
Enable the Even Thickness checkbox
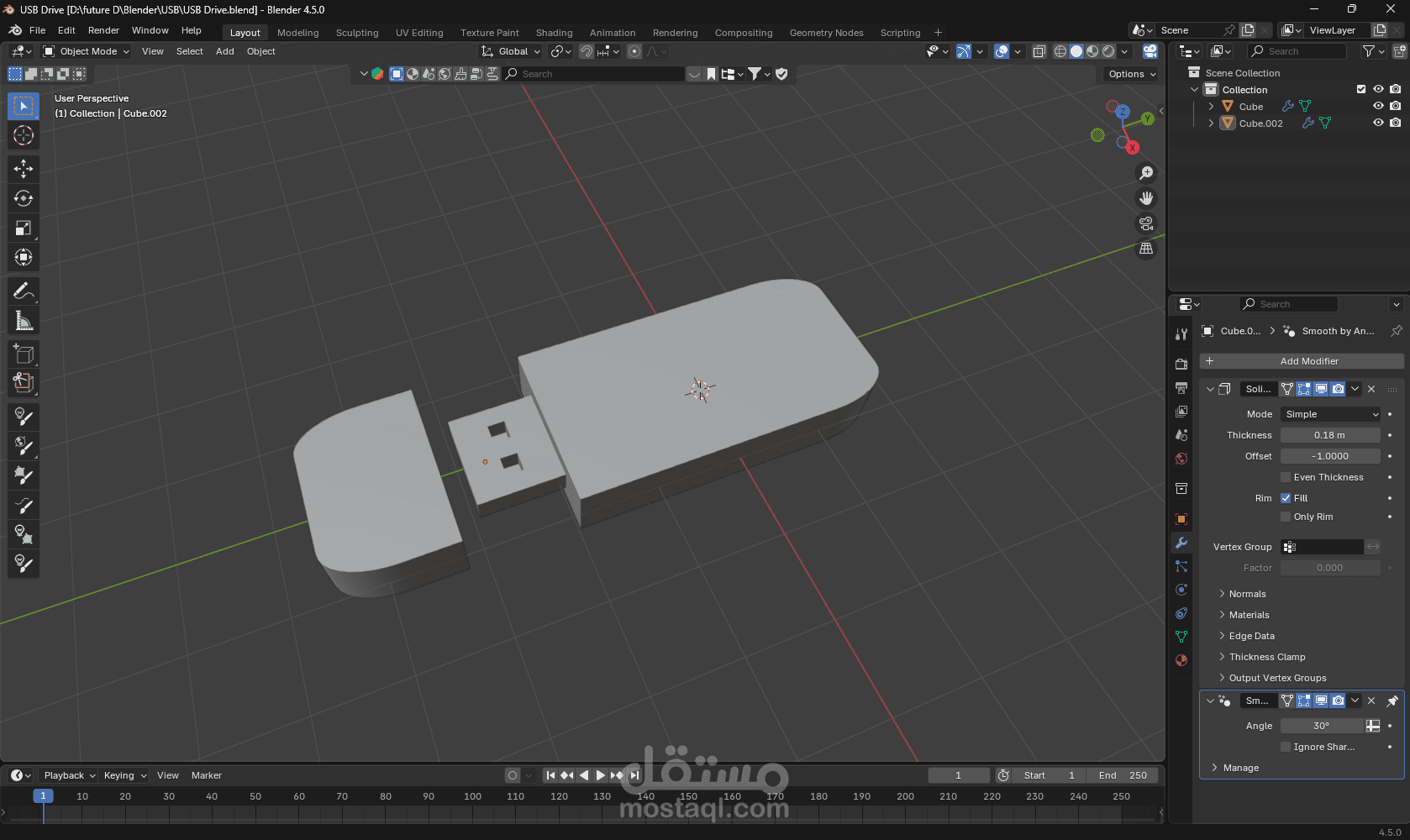pos(1286,477)
